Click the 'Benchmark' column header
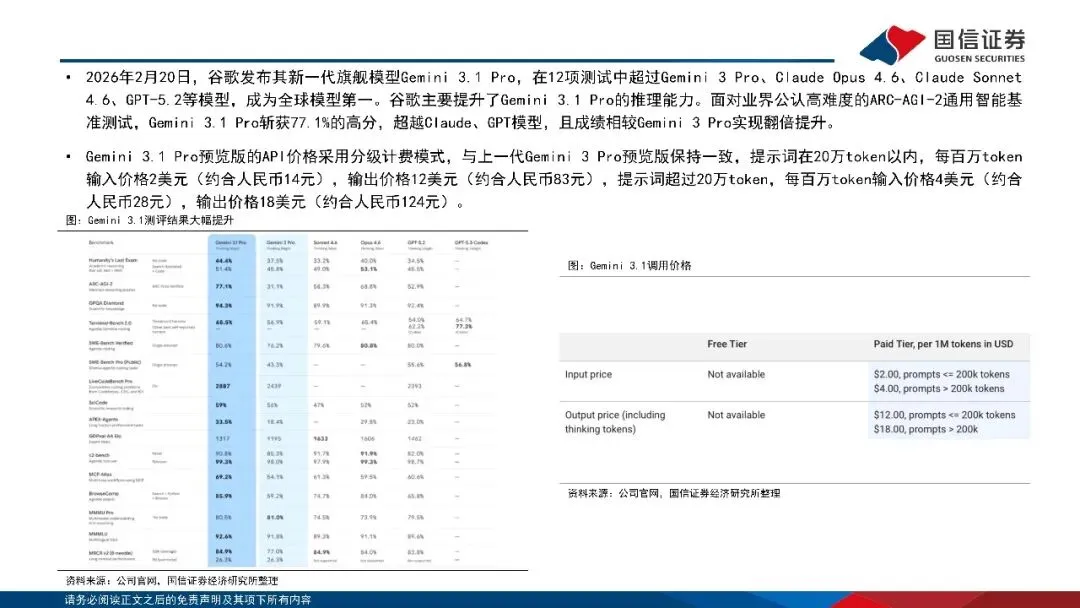 (101, 242)
